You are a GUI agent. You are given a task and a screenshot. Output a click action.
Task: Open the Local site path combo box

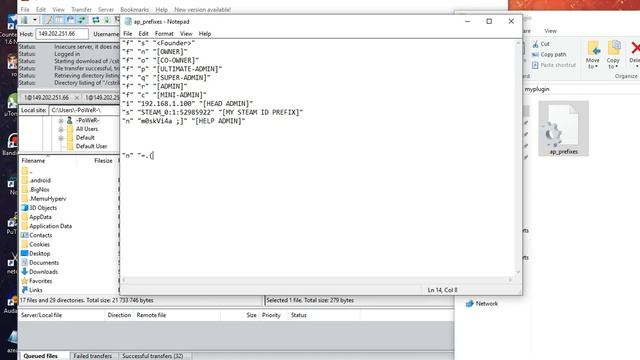[x=83, y=110]
